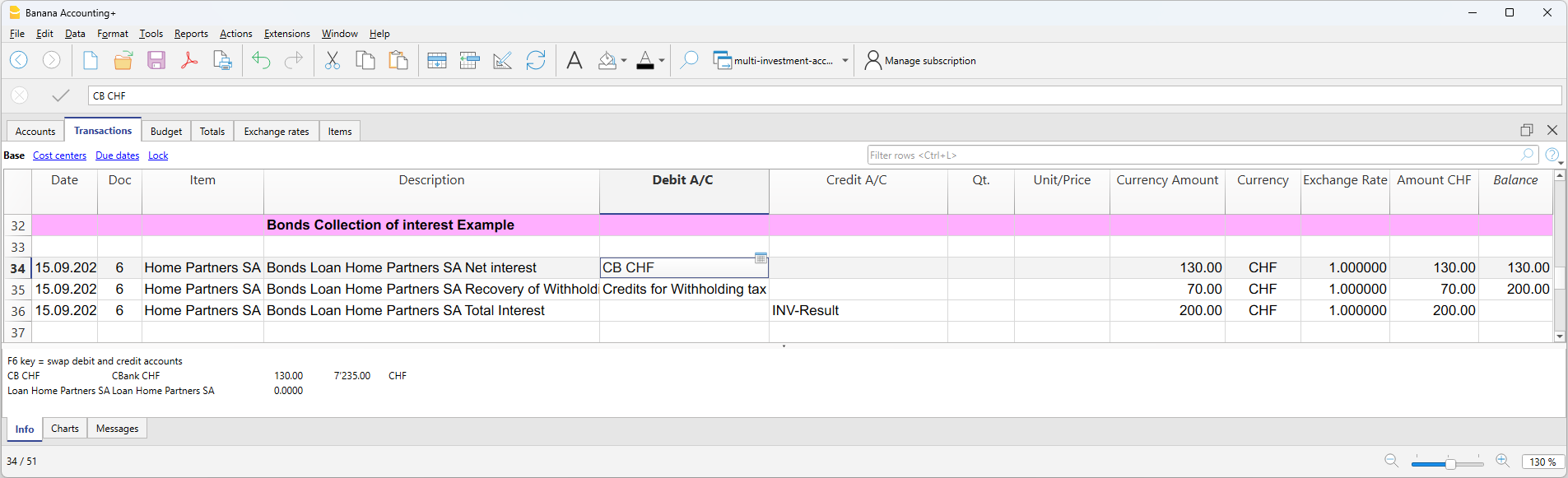1568x478 pixels.
Task: Restore the table window icon
Action: (x=1527, y=130)
